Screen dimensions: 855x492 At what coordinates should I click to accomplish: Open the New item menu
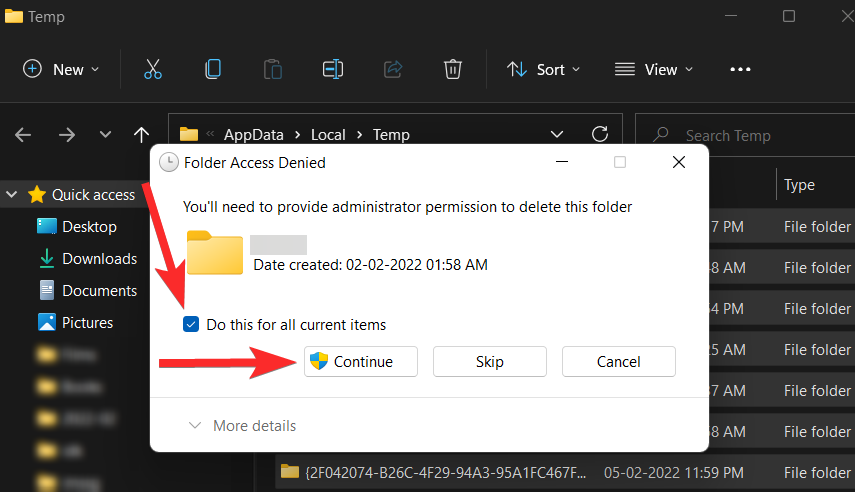pos(61,69)
